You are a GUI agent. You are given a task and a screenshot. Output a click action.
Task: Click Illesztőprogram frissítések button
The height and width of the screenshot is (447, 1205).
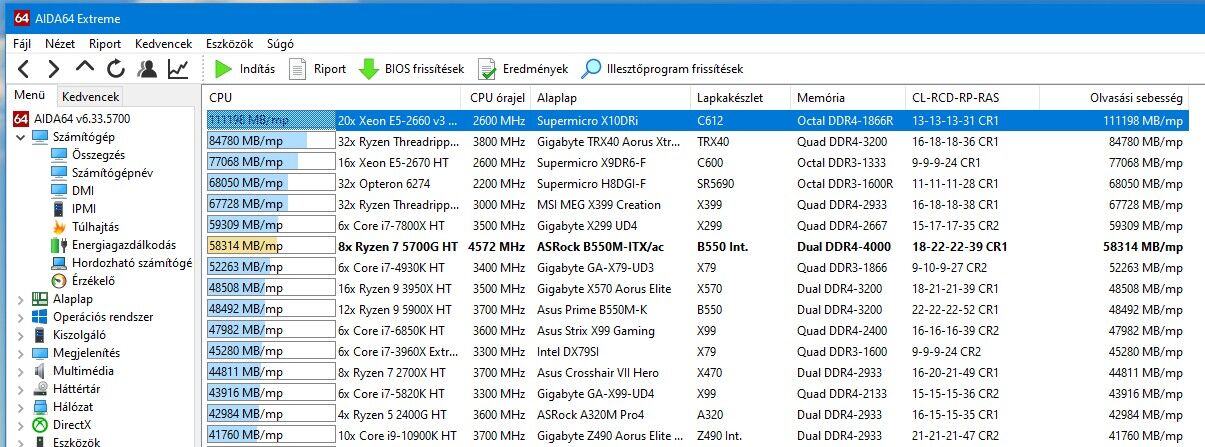click(x=662, y=69)
